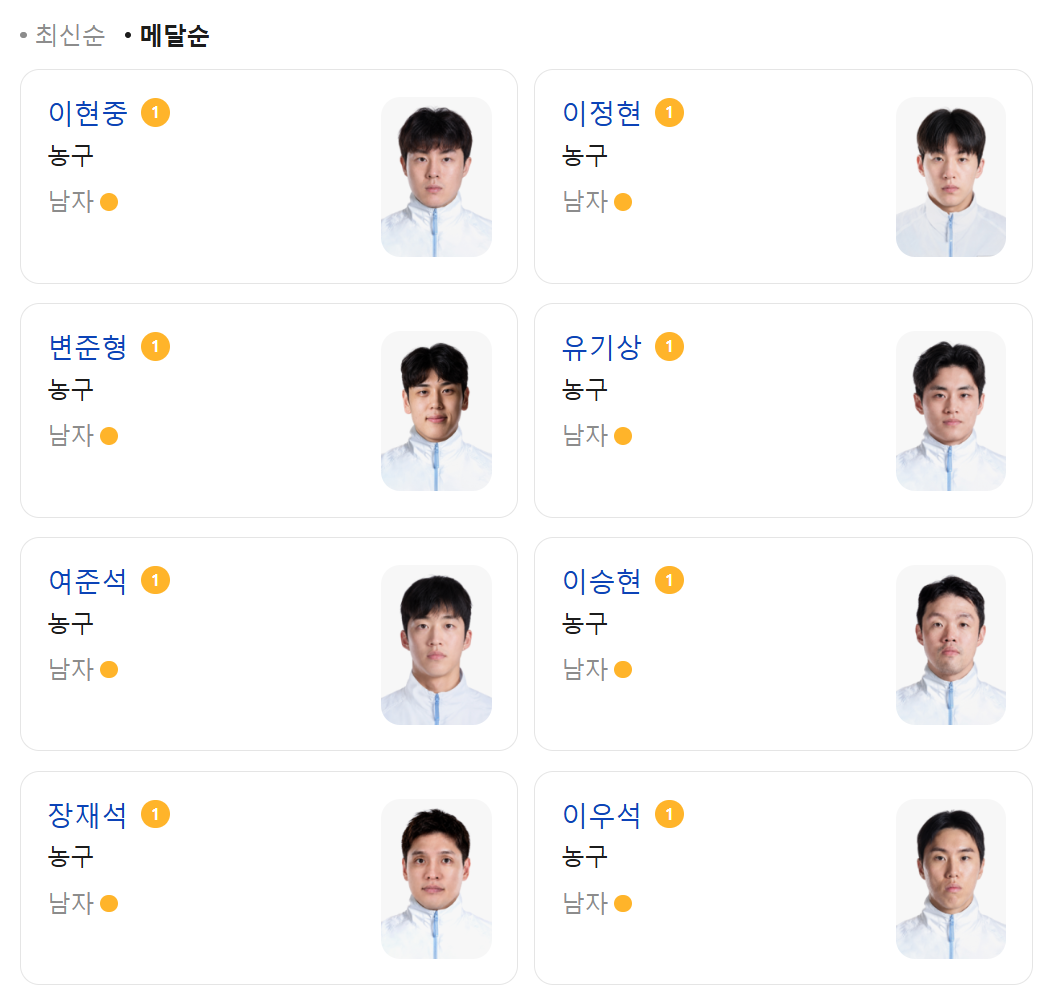The height and width of the screenshot is (997, 1051).
Task: Click the gold medal badge beside 변준형
Action: coord(156,347)
